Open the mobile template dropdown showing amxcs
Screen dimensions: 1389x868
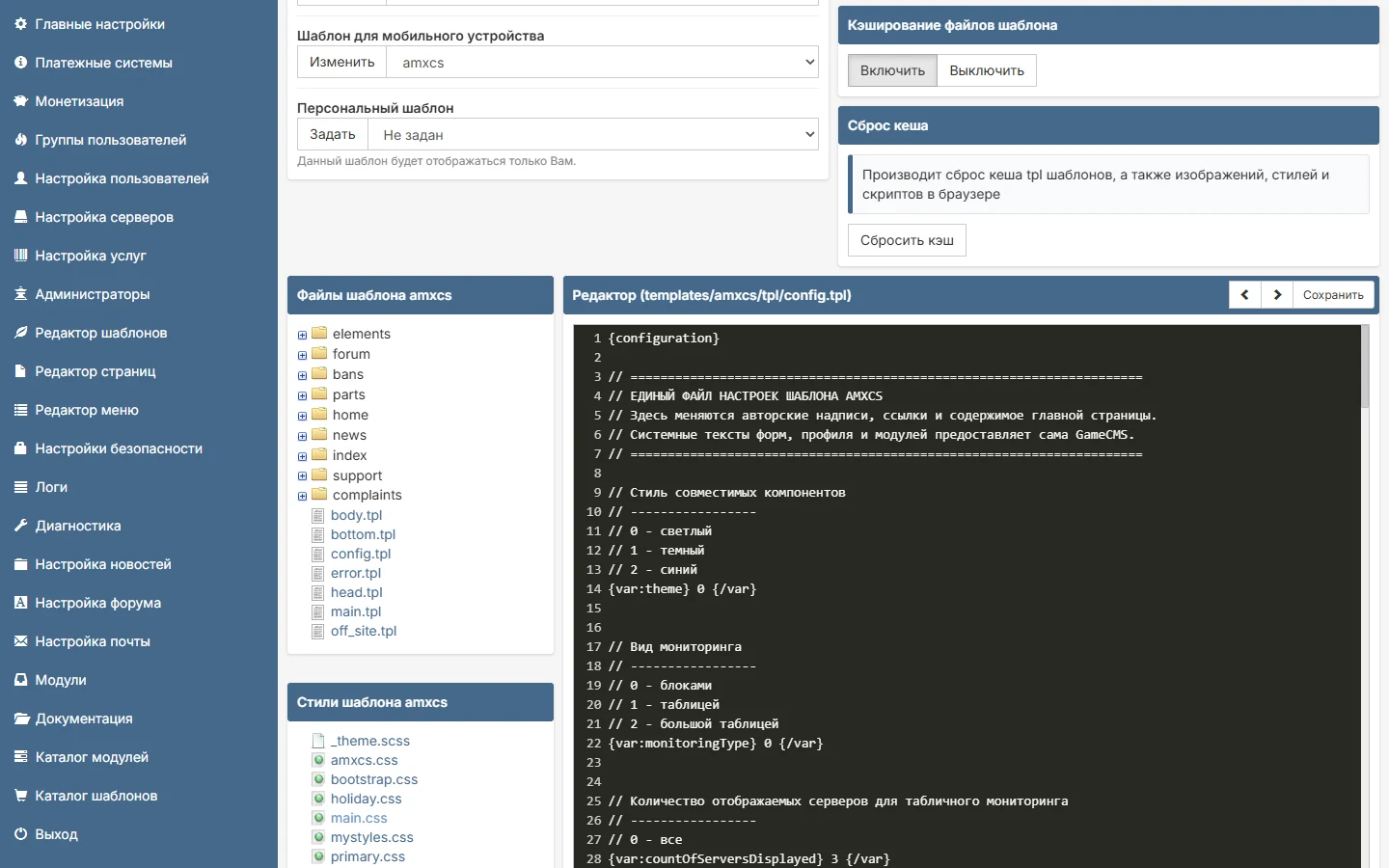click(x=603, y=63)
